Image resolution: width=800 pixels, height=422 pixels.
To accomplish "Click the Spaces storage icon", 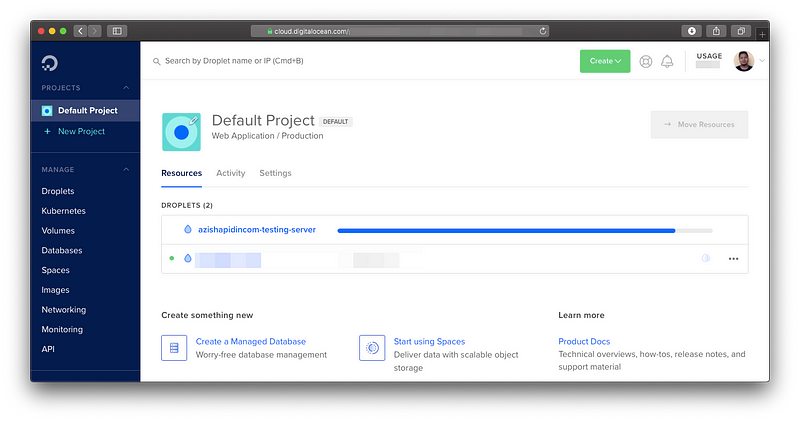I will 372,348.
